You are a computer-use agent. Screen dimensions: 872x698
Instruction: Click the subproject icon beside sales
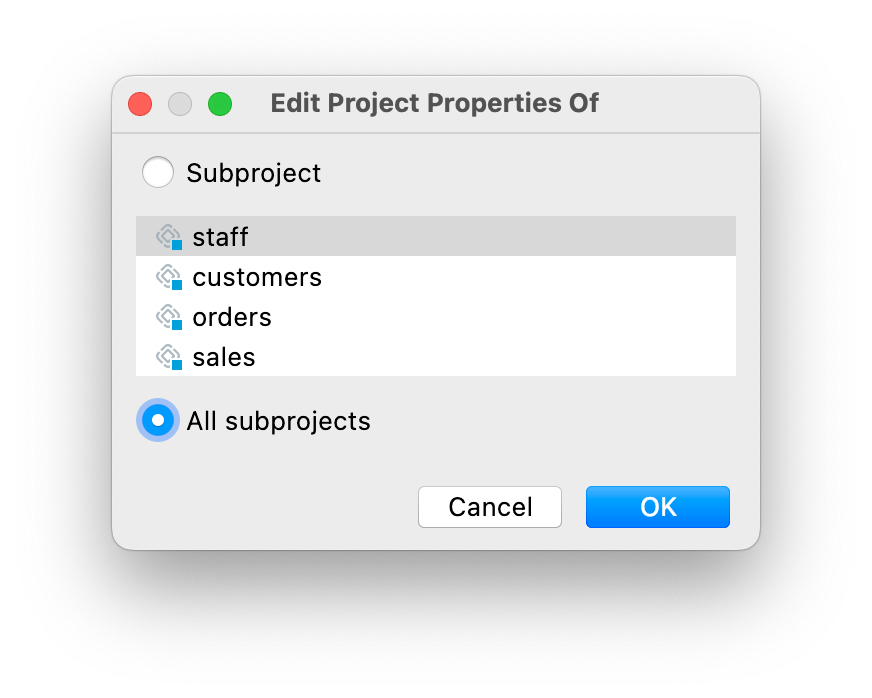[169, 357]
